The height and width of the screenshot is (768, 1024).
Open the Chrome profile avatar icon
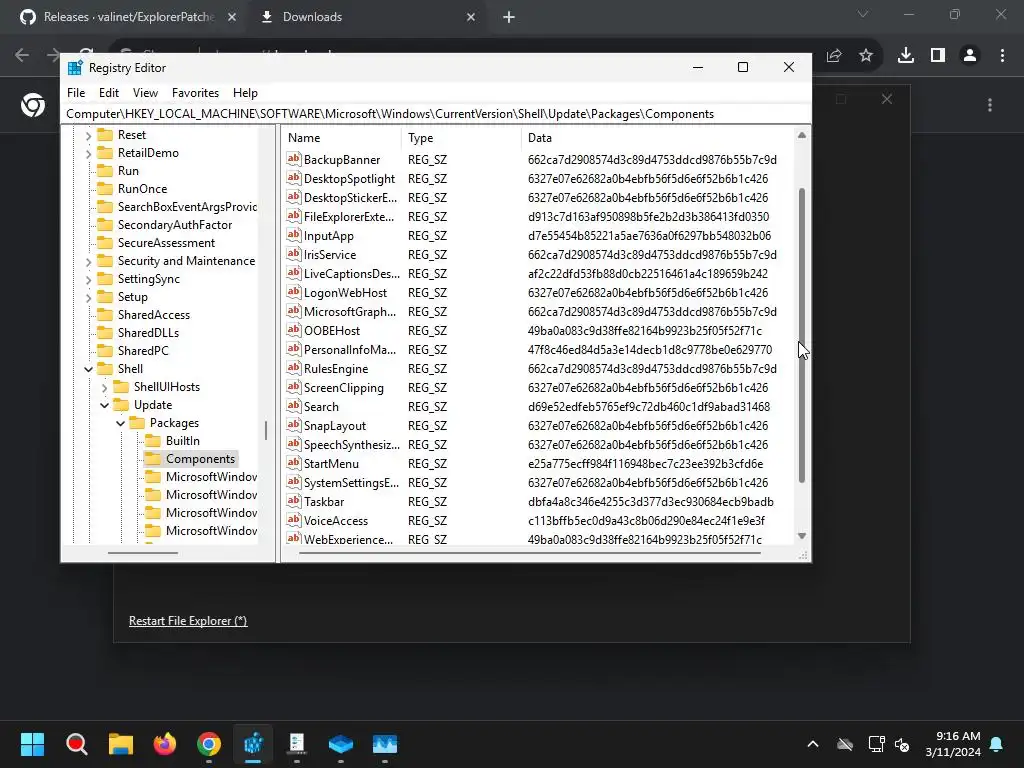pyautogui.click(x=970, y=56)
